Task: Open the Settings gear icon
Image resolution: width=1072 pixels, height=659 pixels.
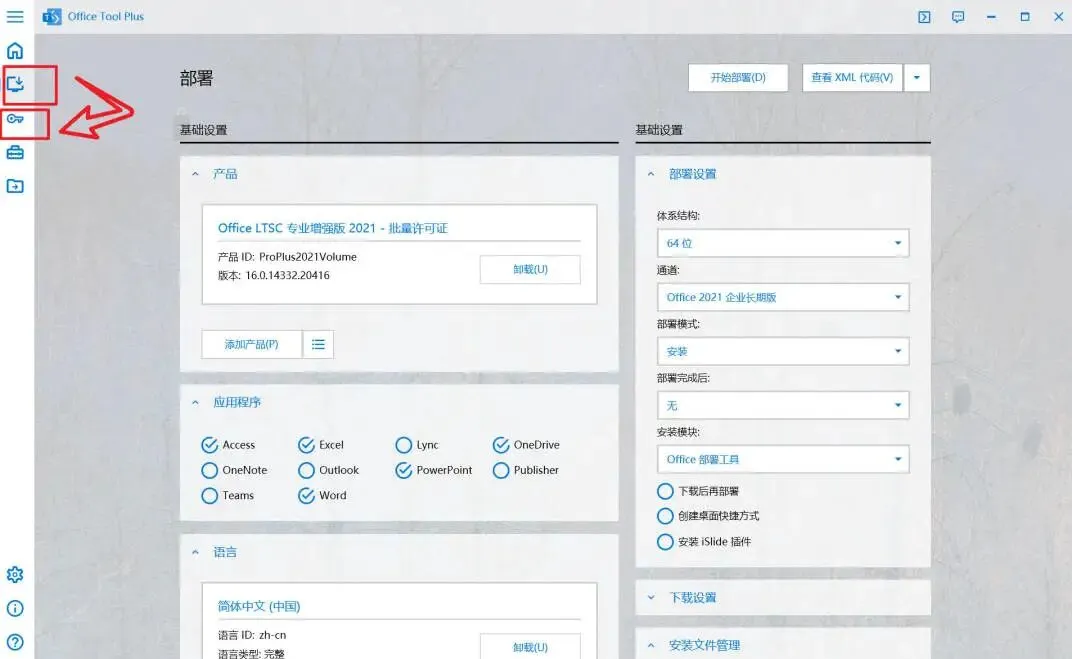Action: 15,575
